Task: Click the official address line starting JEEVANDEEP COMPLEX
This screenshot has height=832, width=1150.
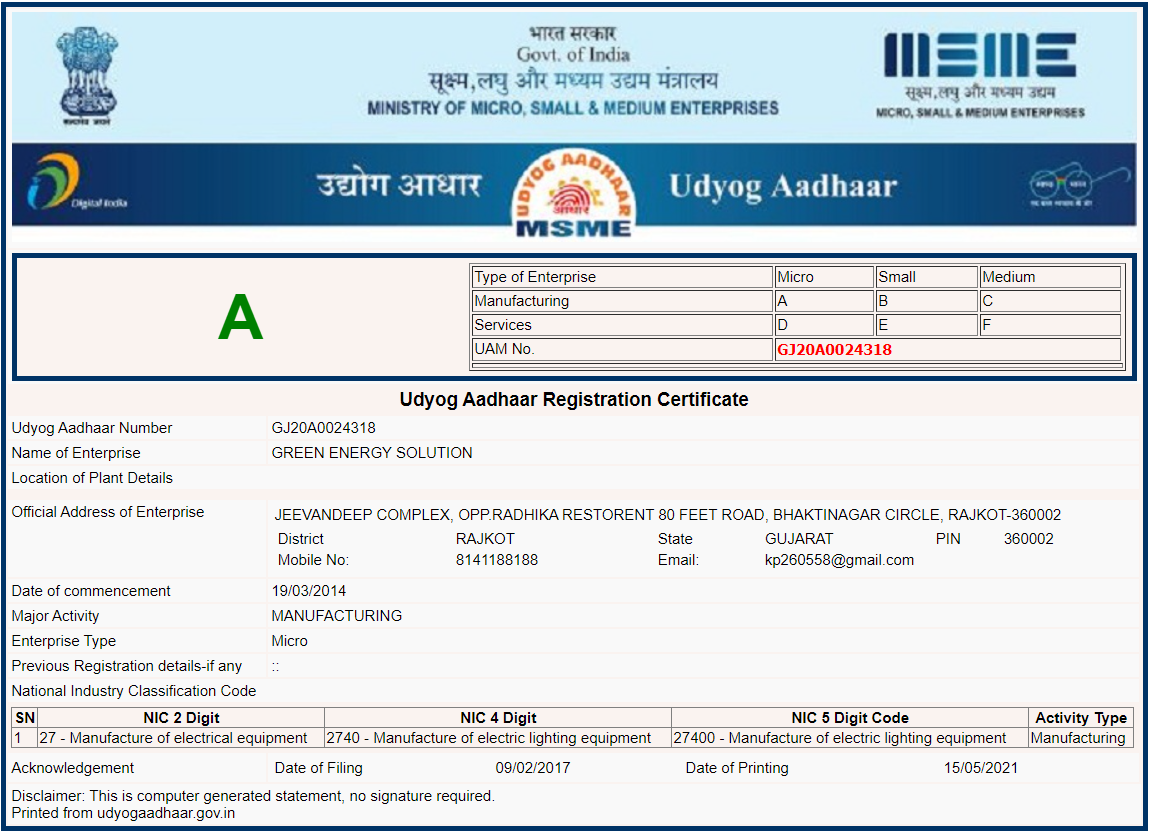Action: (x=667, y=514)
